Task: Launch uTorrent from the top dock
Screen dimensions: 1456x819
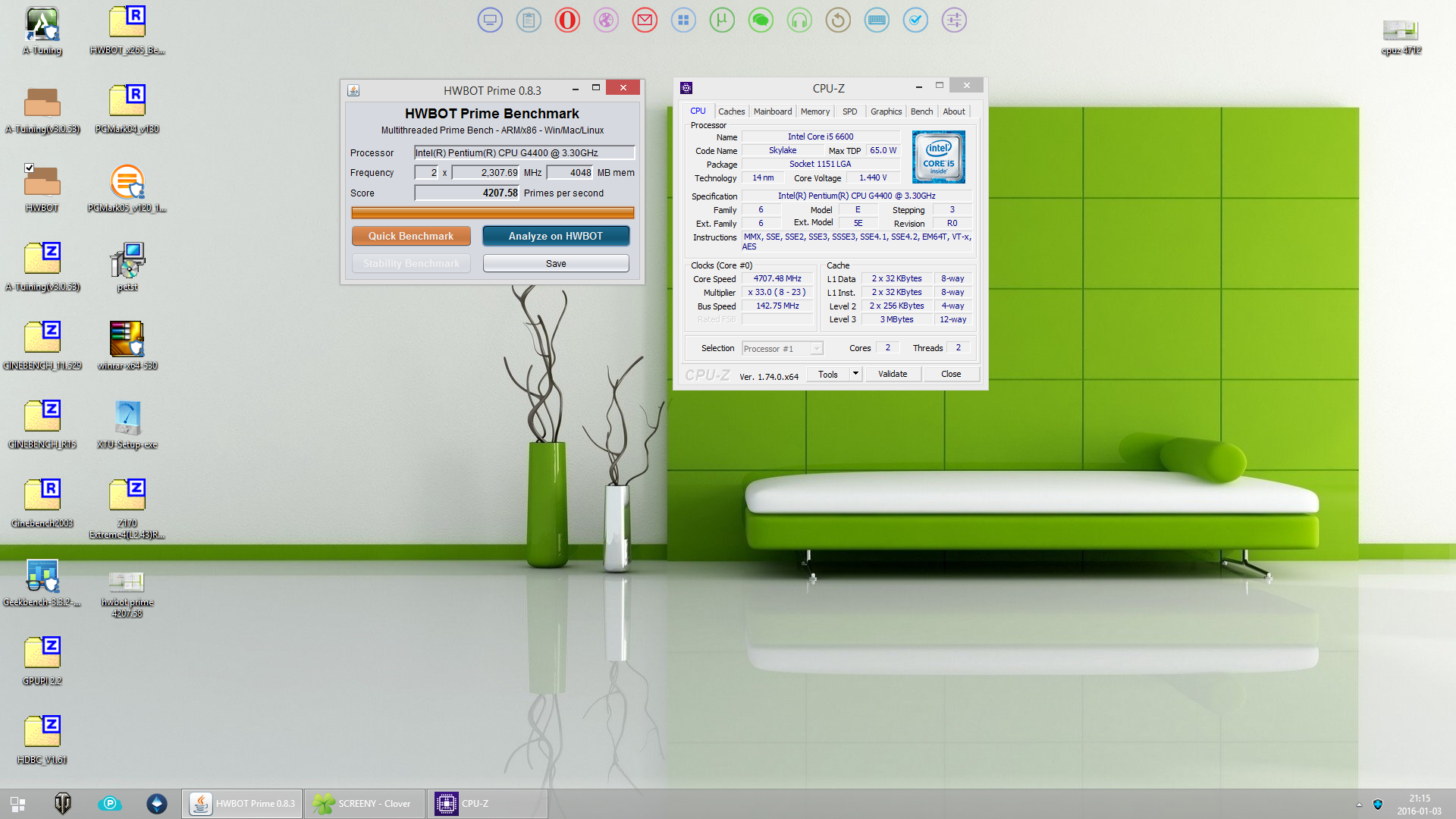Action: tap(722, 20)
